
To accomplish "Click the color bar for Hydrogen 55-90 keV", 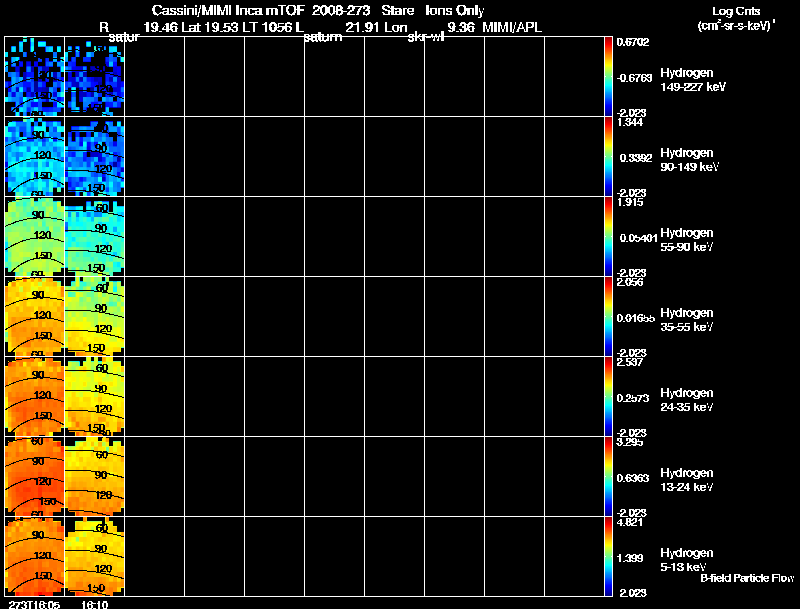I will 608,237.
